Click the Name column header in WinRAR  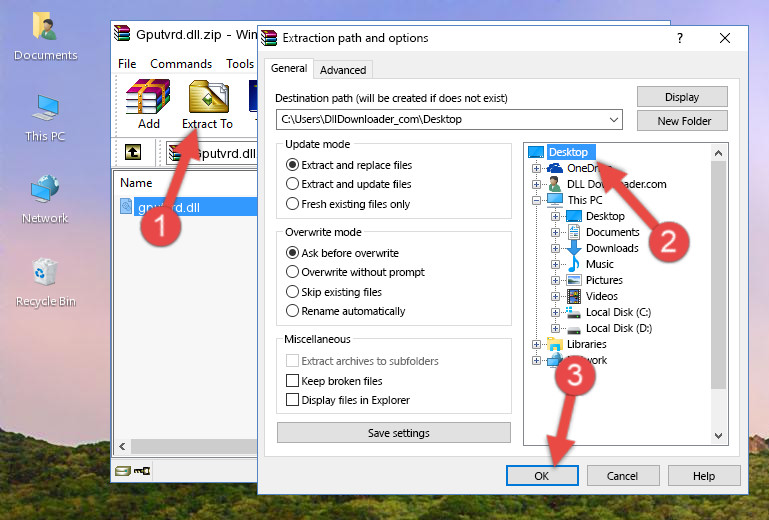[x=136, y=183]
